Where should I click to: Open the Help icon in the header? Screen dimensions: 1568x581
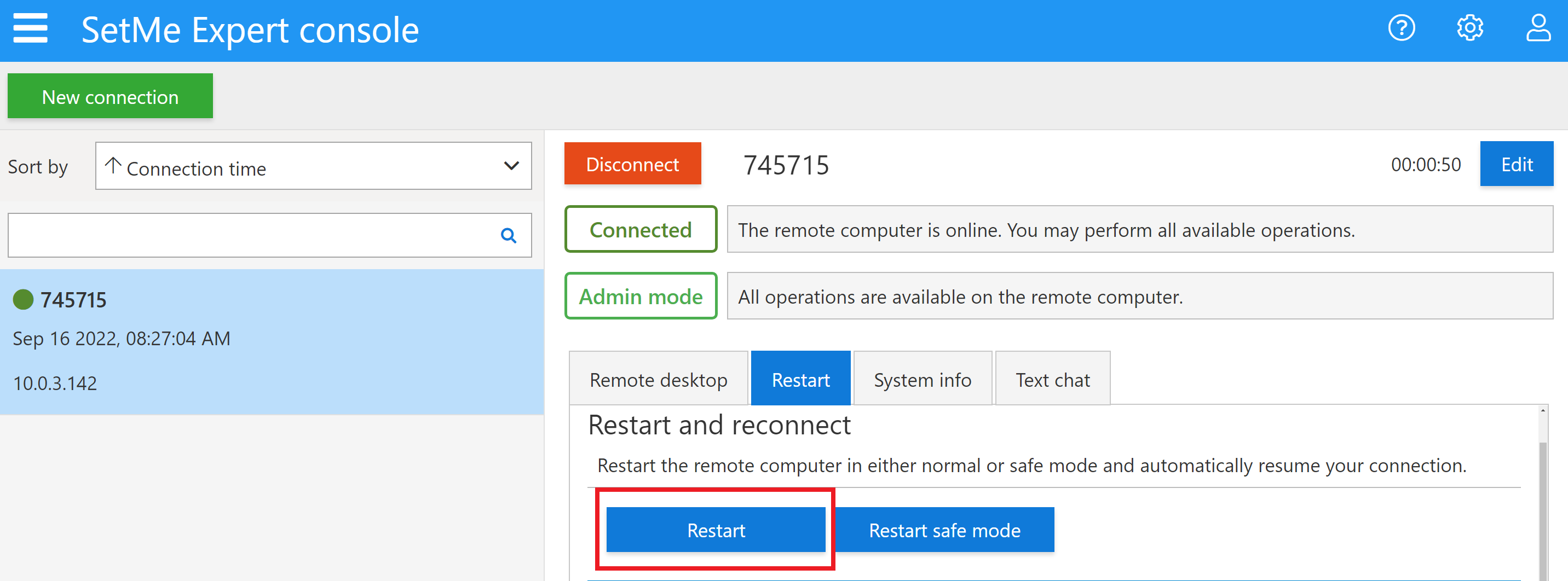click(1400, 27)
